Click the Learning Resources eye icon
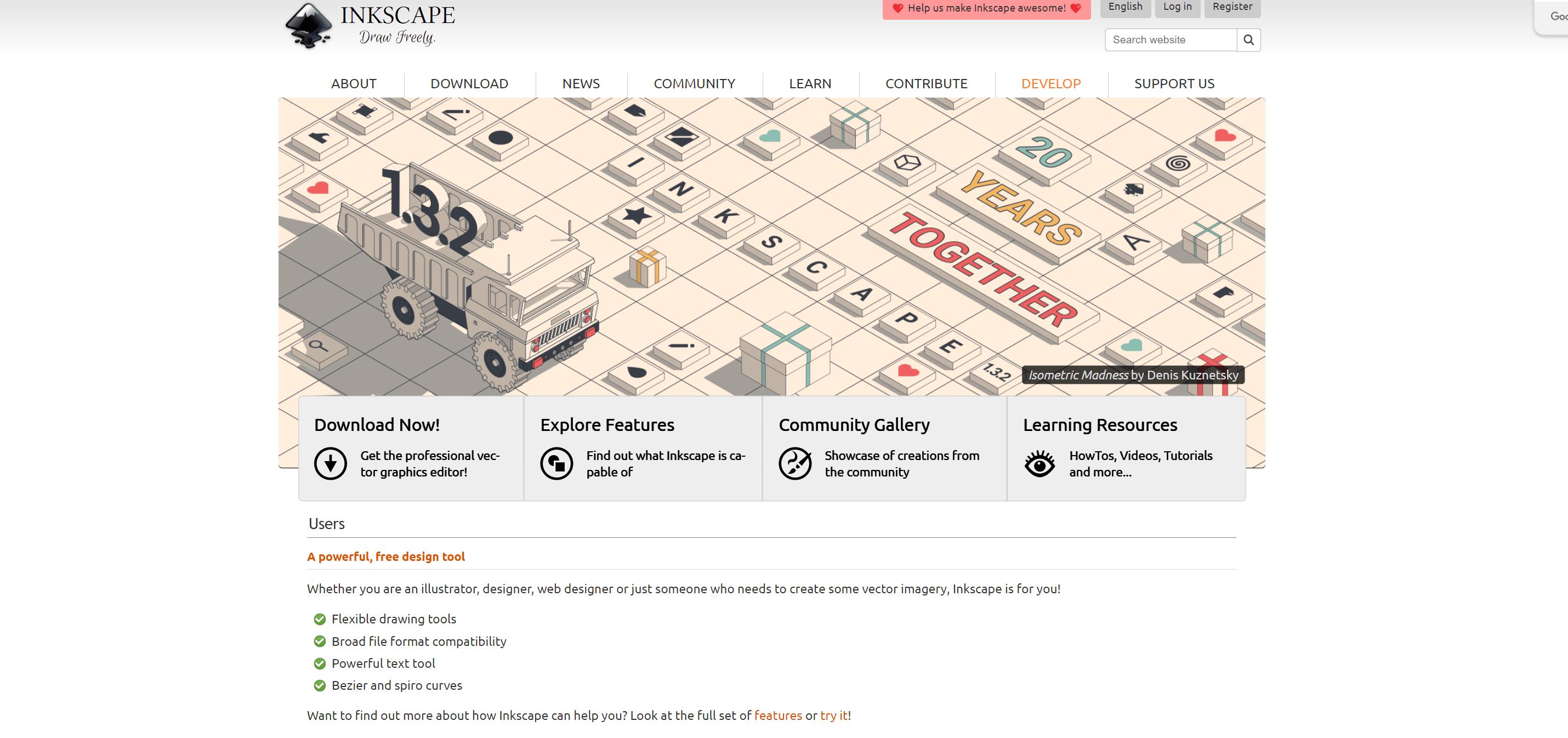Image resolution: width=1568 pixels, height=738 pixels. 1039,464
